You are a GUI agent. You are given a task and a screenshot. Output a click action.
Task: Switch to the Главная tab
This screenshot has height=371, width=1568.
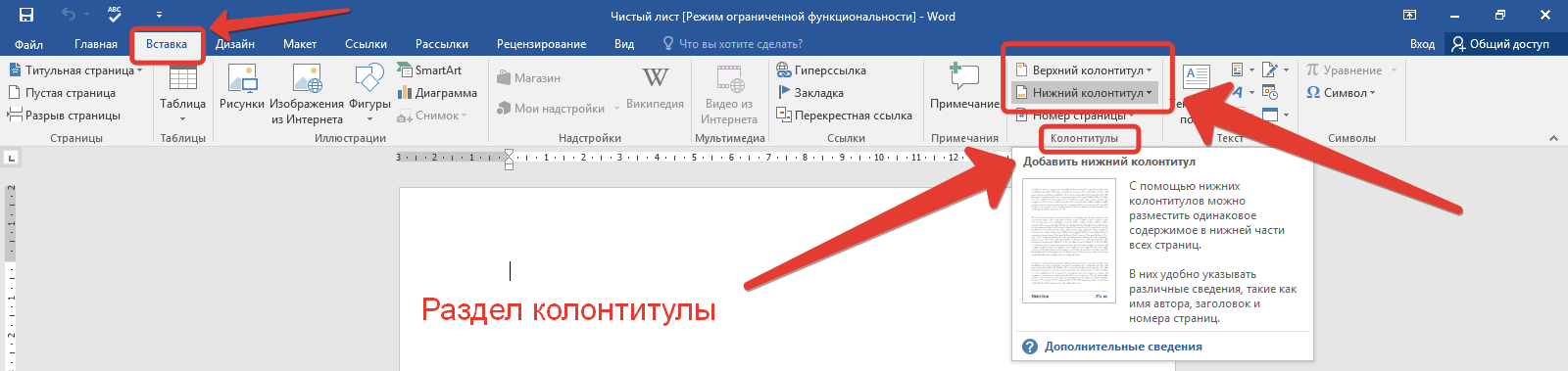click(x=96, y=44)
